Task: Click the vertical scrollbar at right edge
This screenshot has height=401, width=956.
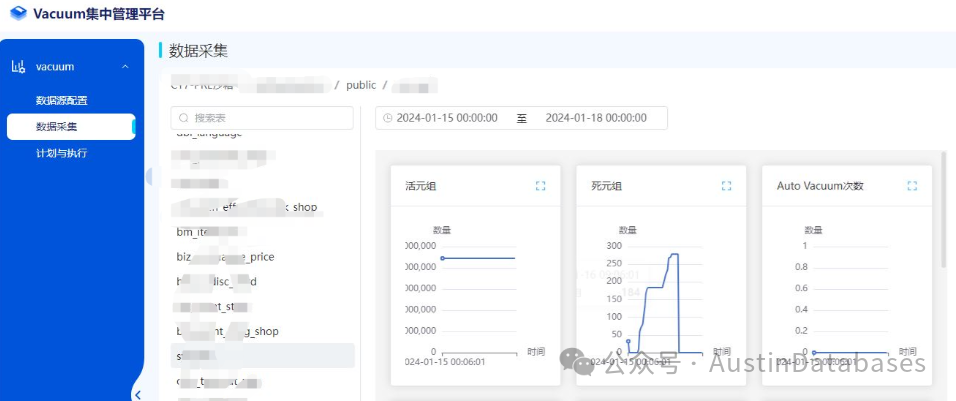Action: (944, 210)
